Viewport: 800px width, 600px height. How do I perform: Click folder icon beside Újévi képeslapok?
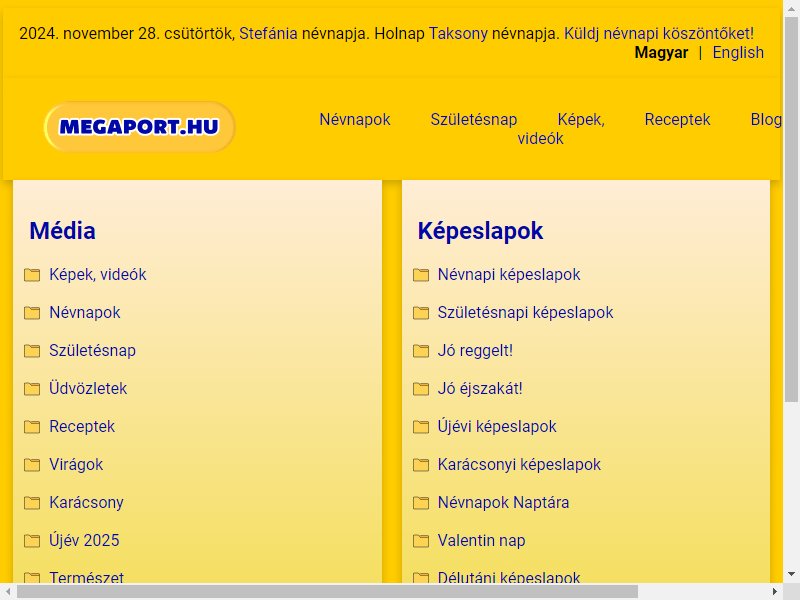point(421,427)
